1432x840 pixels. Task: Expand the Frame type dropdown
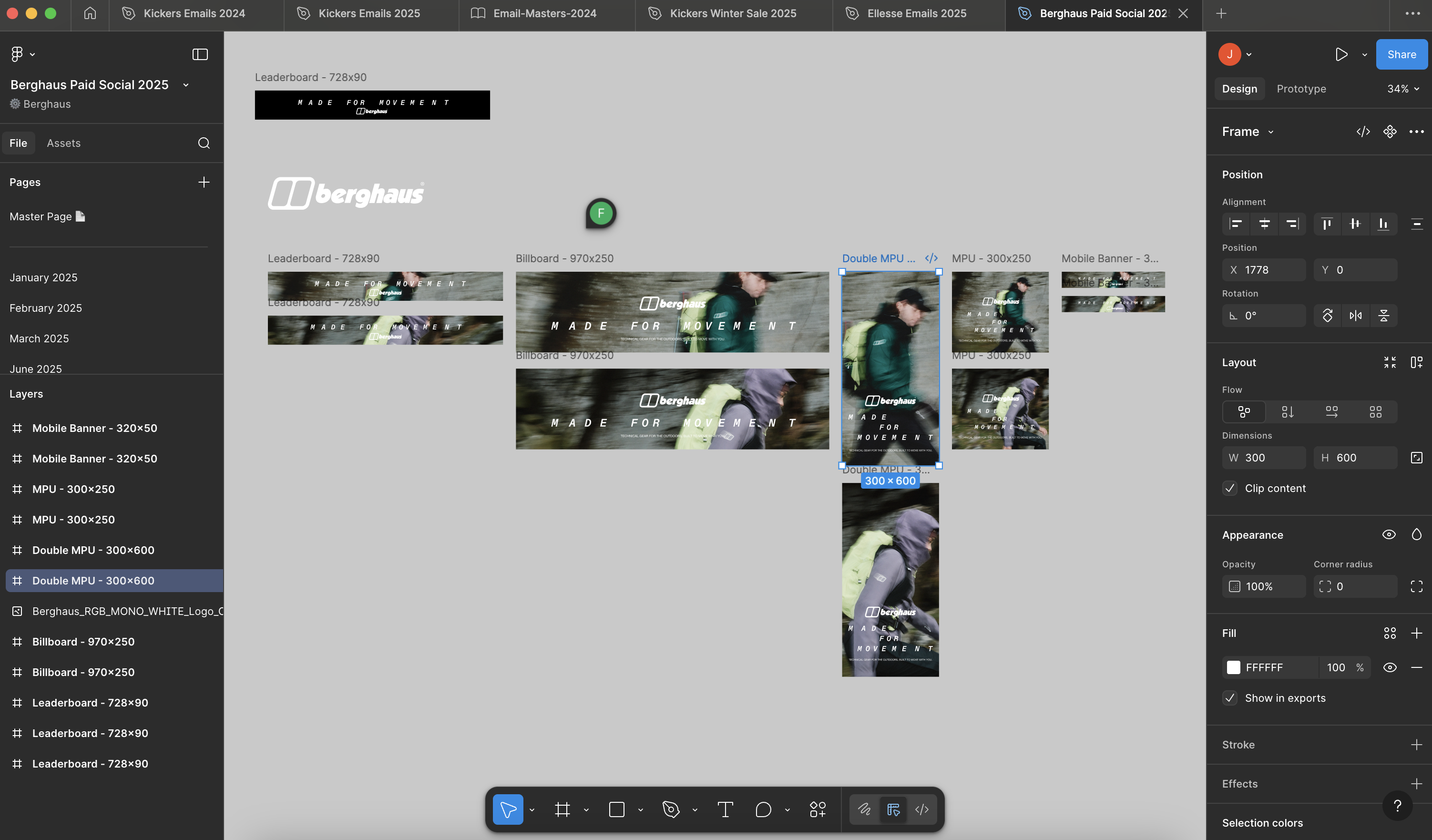1270,132
